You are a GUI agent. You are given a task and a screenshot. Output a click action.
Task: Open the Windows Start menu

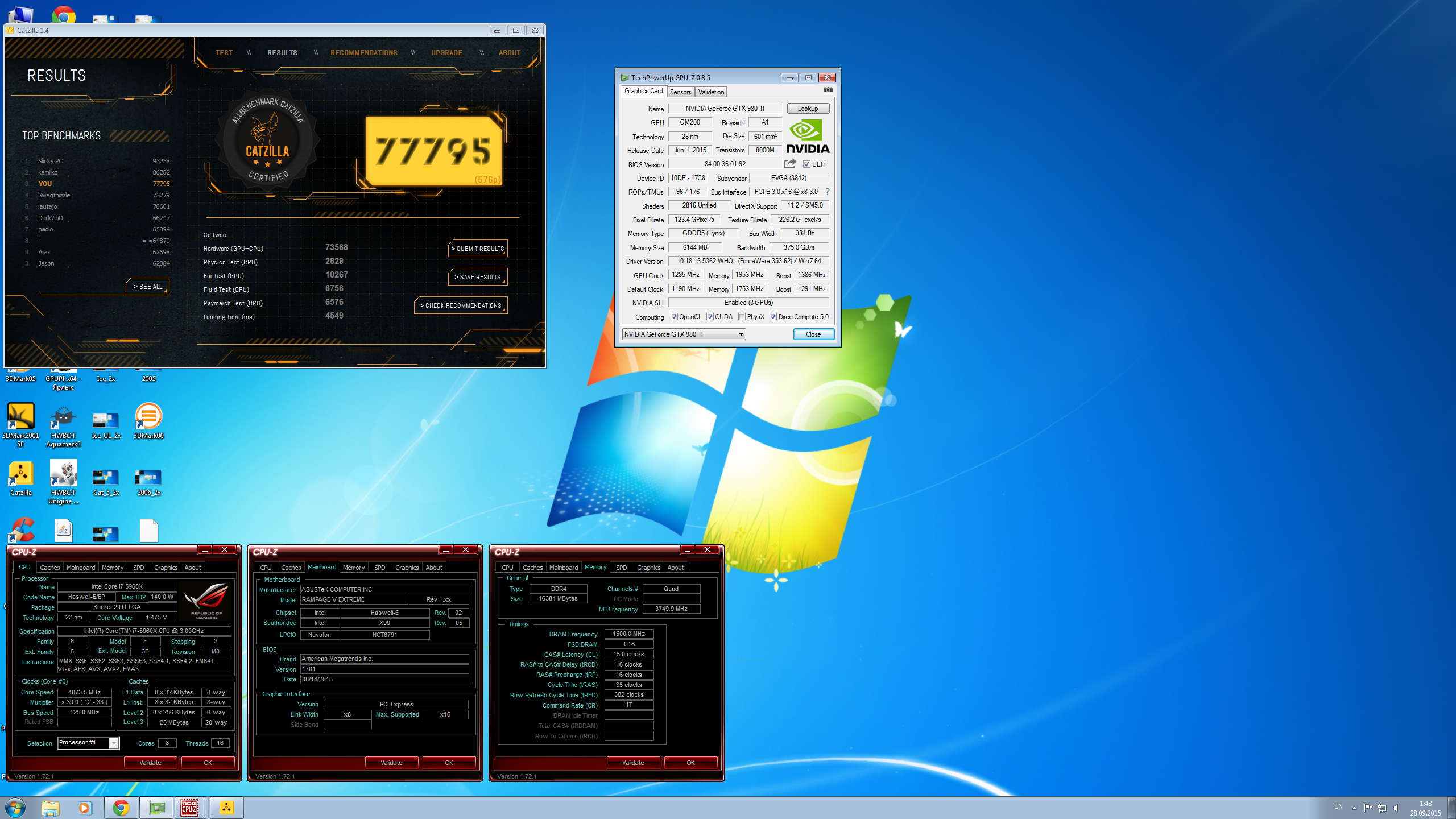pos(15,808)
